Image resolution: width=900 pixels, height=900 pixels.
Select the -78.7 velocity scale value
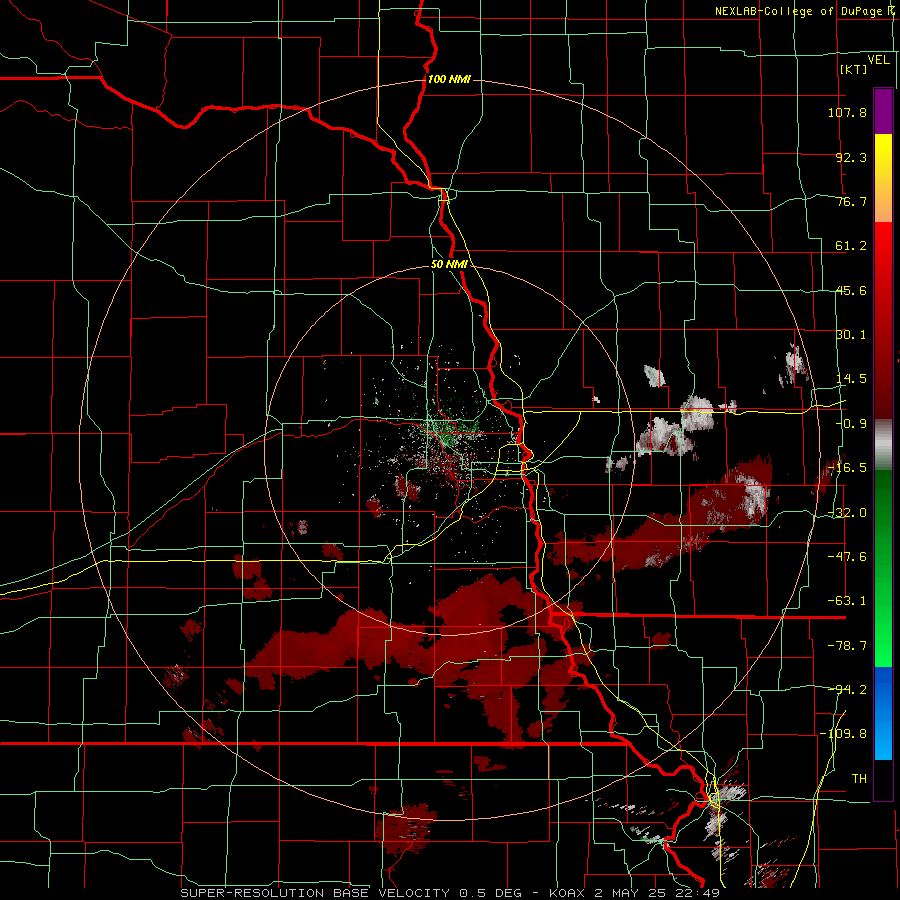[847, 646]
